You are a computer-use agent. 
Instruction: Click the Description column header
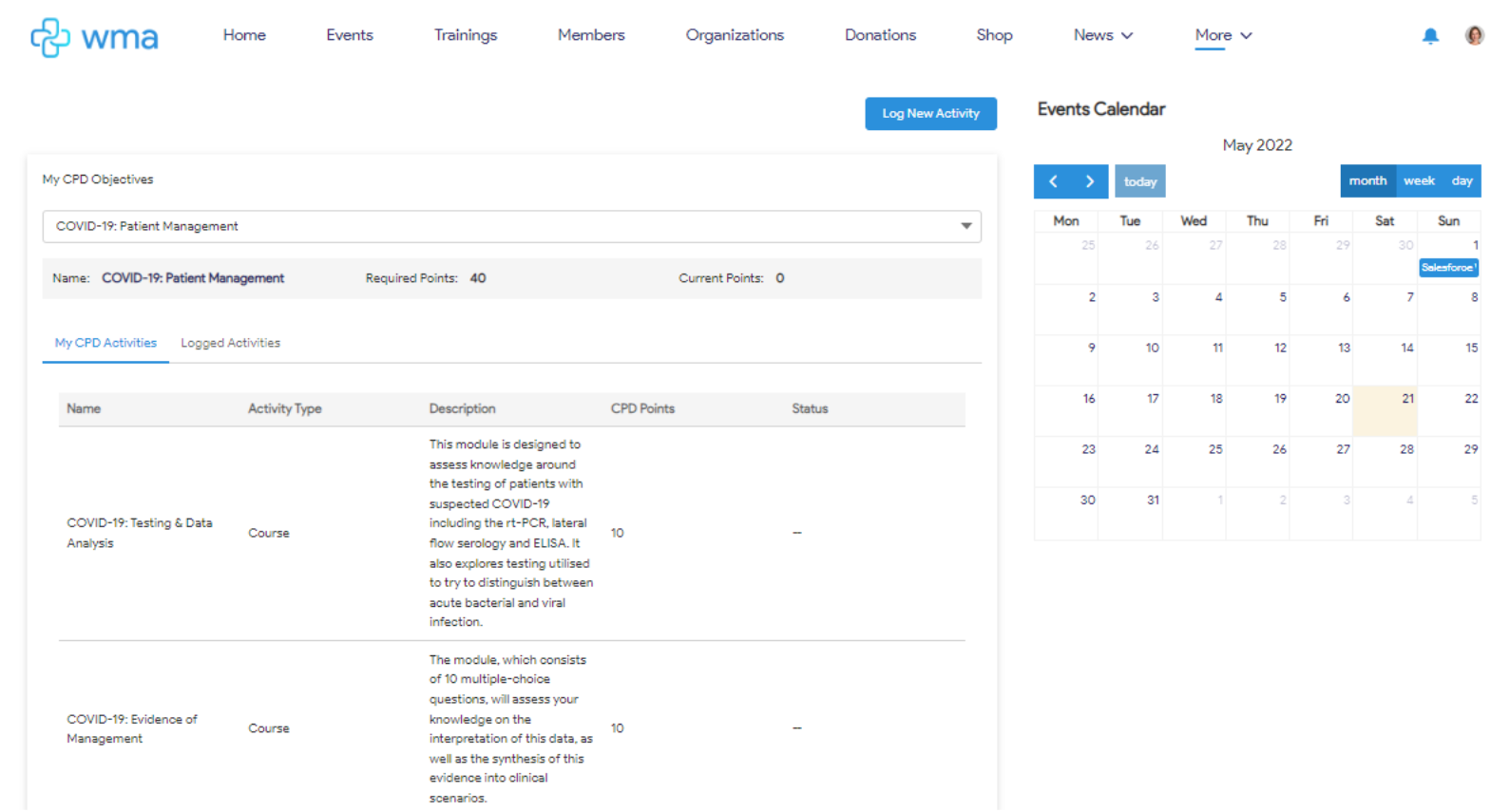coord(462,408)
